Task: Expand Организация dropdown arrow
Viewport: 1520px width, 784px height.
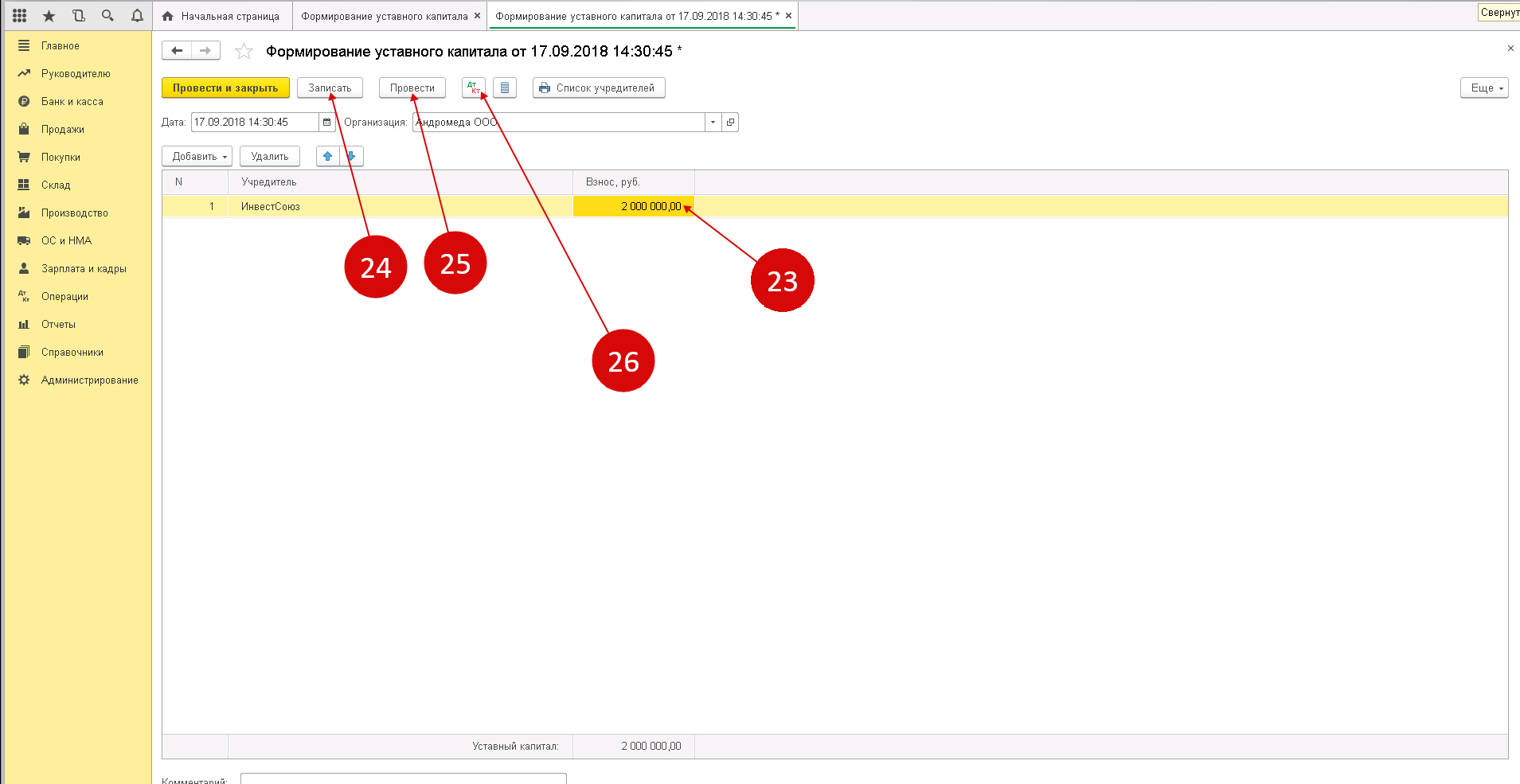Action: pos(713,122)
